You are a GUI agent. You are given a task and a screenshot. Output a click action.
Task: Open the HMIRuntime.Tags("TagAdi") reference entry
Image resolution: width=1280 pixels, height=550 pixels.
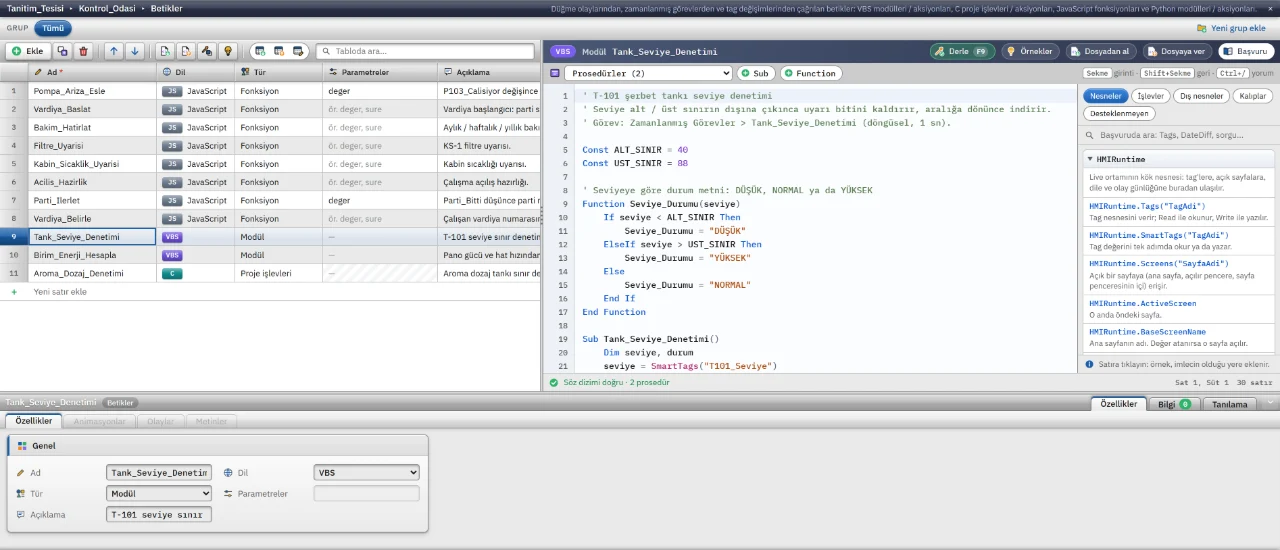1178,211
